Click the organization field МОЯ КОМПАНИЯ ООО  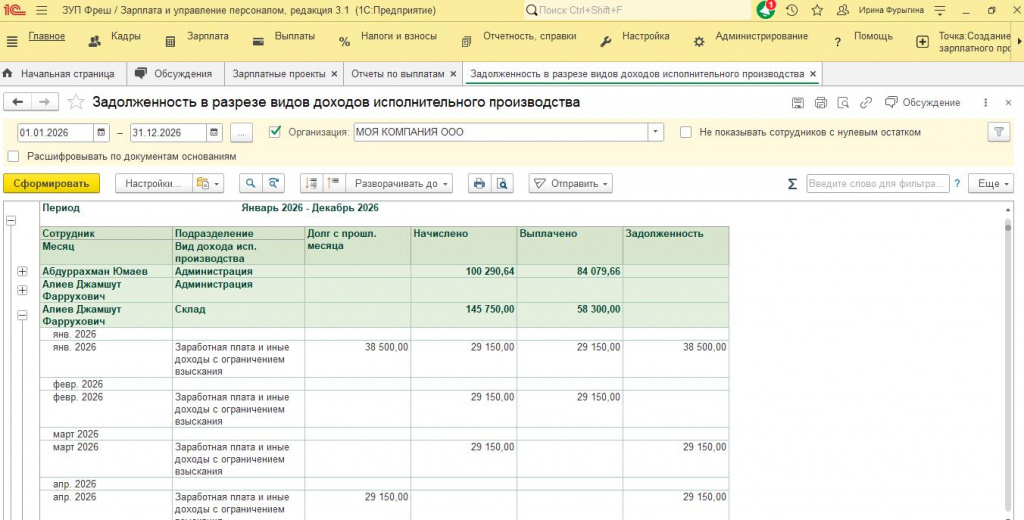[x=500, y=132]
